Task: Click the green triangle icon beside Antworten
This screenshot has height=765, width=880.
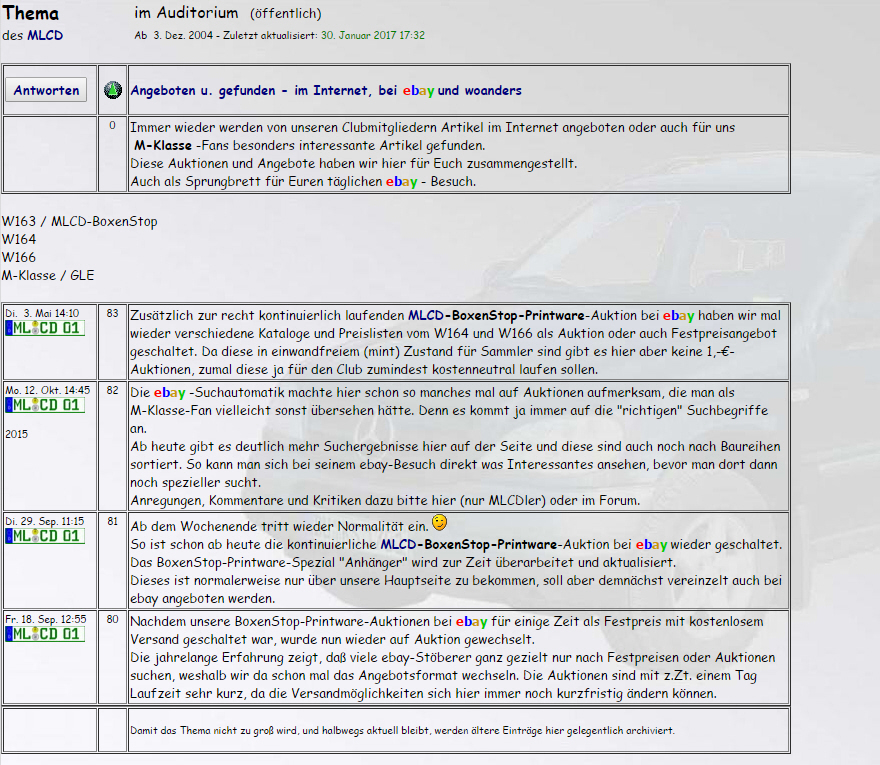Action: pyautogui.click(x=113, y=90)
